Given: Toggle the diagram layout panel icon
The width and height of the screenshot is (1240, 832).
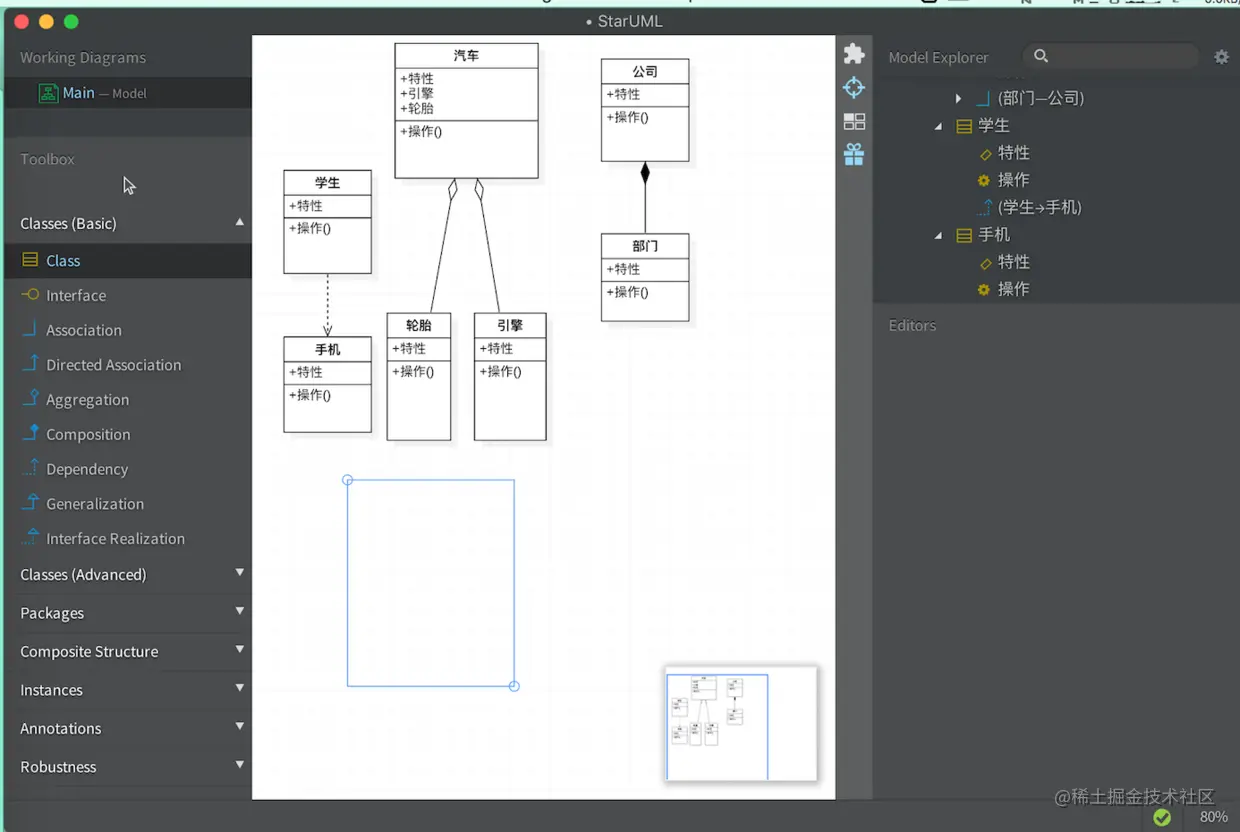Looking at the screenshot, I should (854, 121).
